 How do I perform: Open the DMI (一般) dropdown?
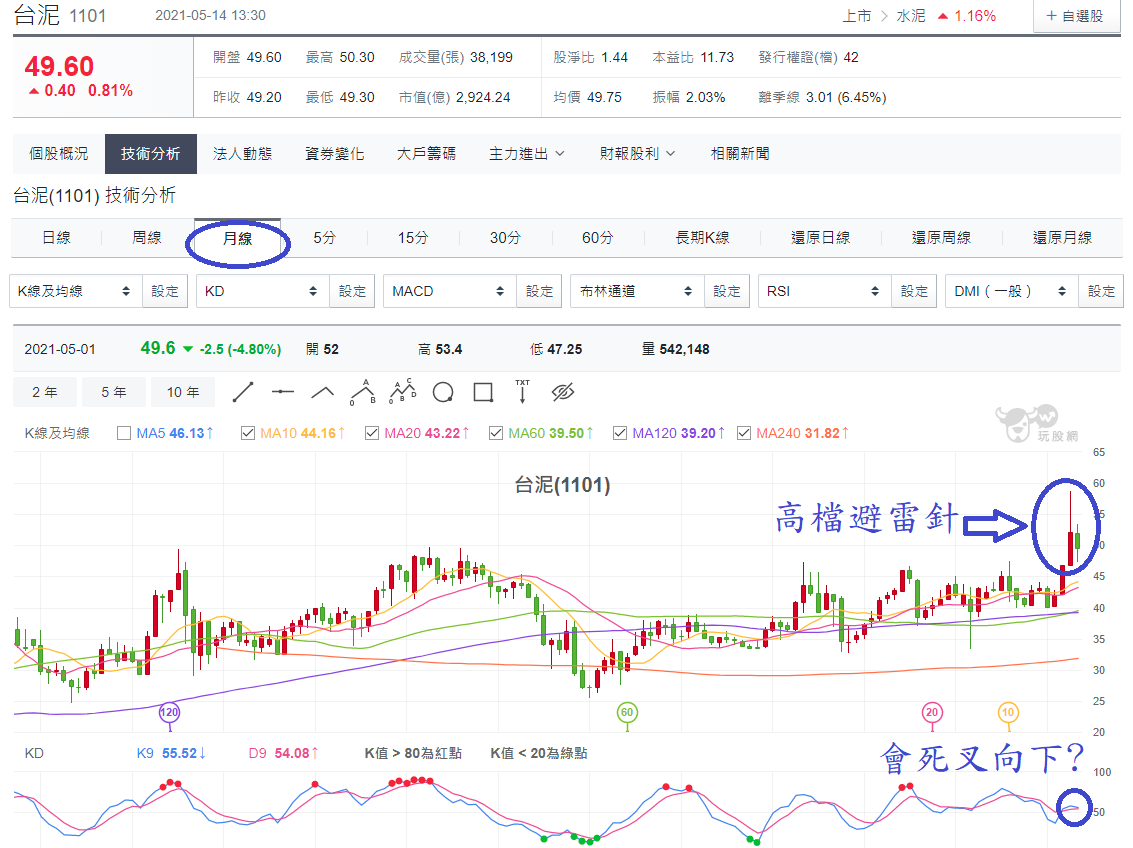coord(1011,291)
